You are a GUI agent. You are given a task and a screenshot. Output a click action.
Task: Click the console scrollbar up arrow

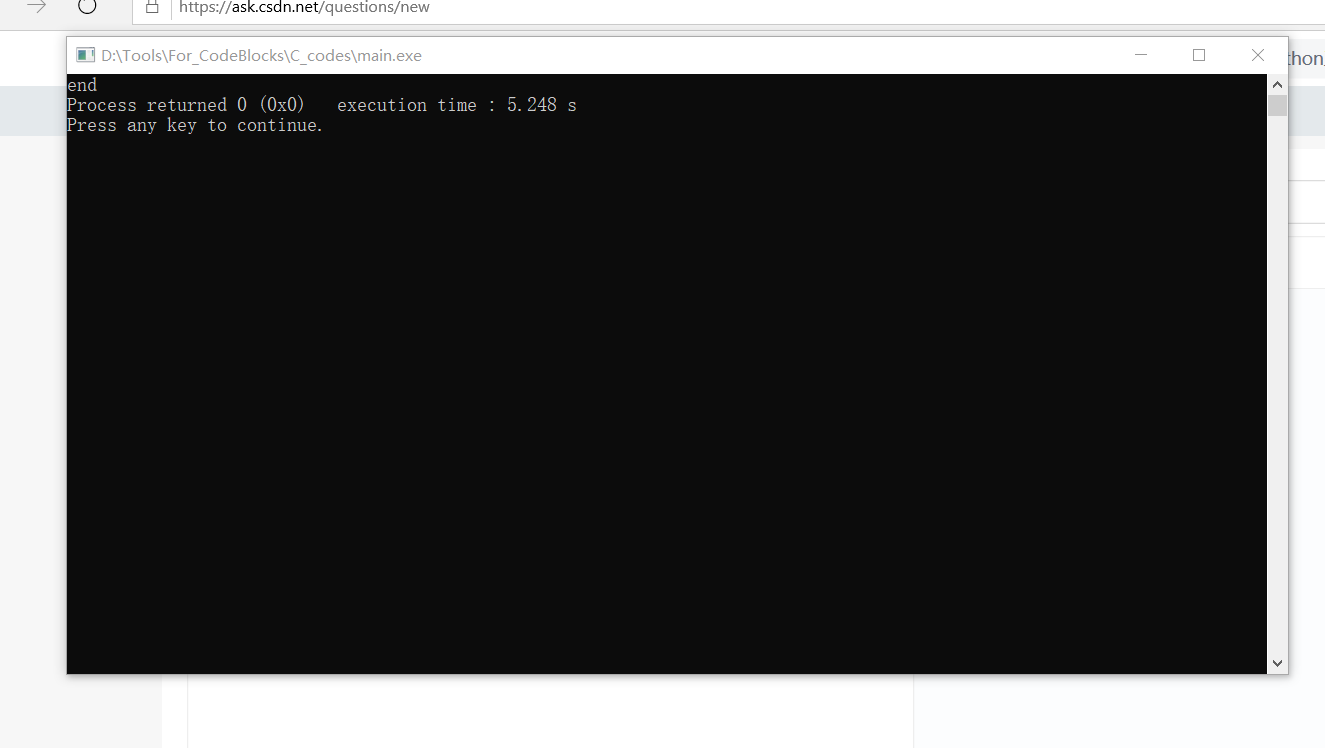[x=1277, y=85]
